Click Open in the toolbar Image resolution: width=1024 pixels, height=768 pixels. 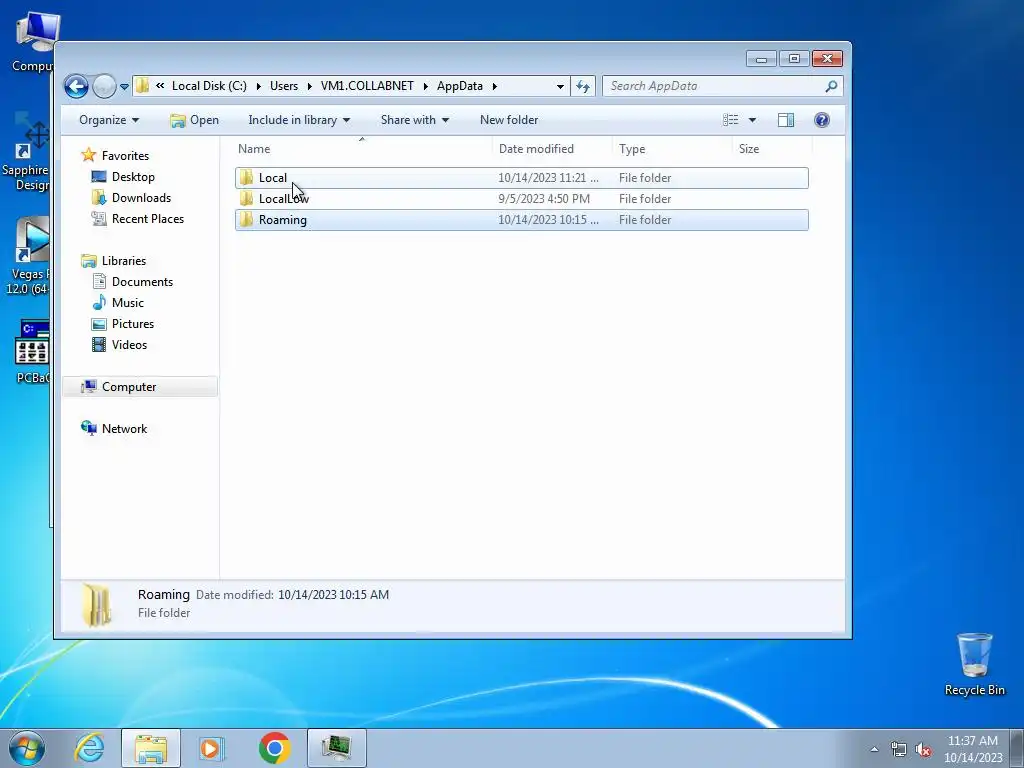pyautogui.click(x=195, y=120)
